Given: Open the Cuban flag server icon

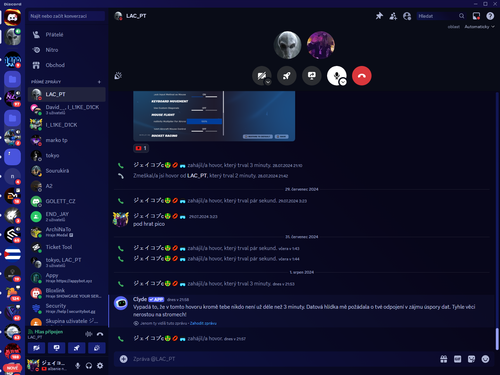Looking at the screenshot, I should coord(13,254).
